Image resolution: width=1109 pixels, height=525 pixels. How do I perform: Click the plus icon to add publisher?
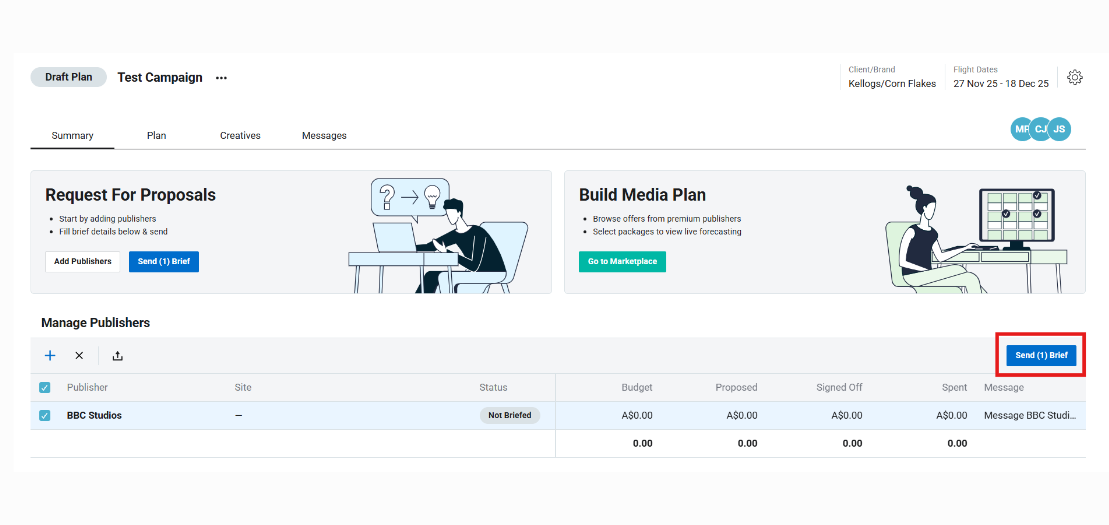(x=50, y=355)
